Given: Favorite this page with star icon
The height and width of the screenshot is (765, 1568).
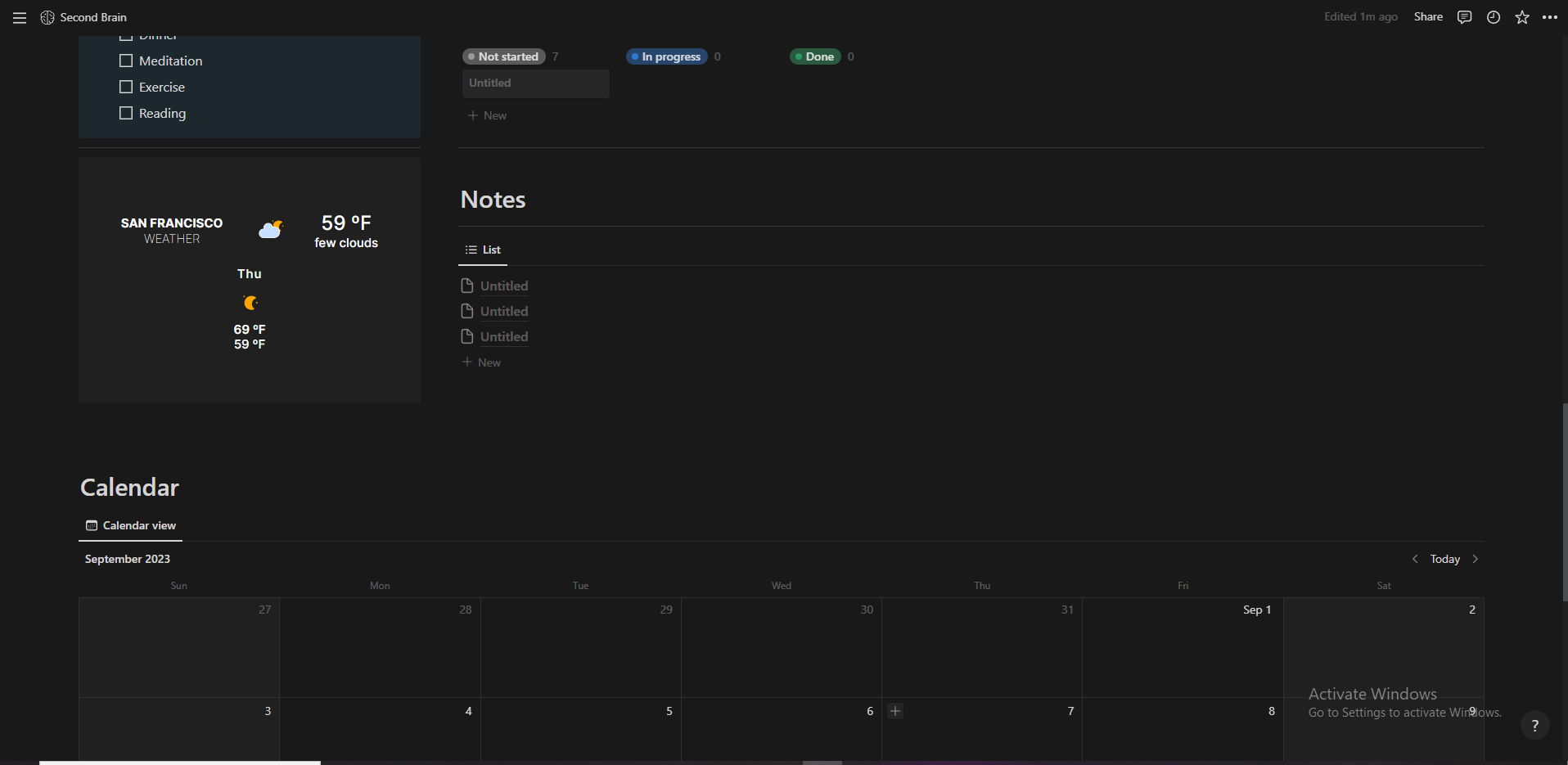Looking at the screenshot, I should click(1522, 17).
